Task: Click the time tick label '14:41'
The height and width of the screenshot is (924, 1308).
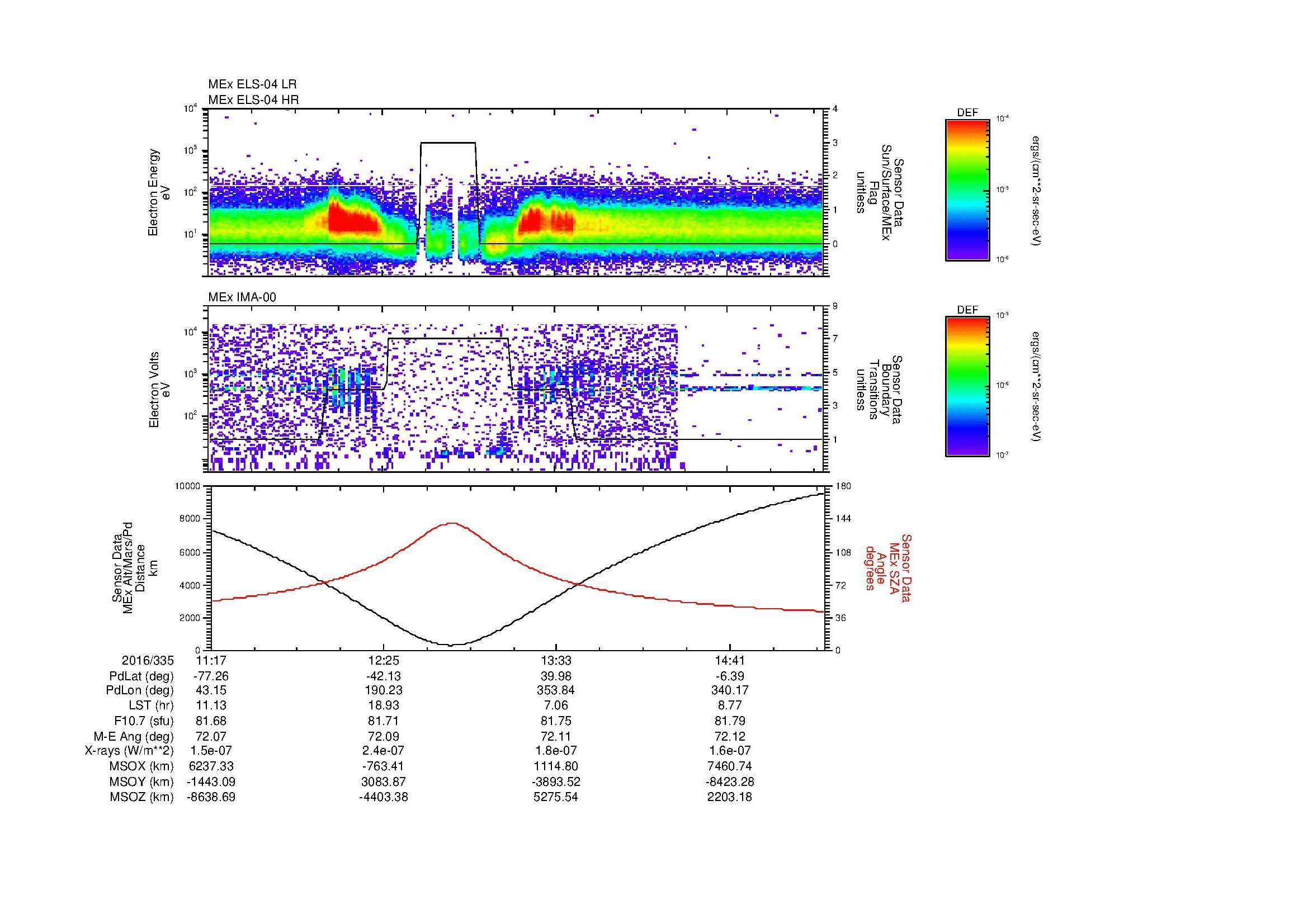Action: (730, 661)
